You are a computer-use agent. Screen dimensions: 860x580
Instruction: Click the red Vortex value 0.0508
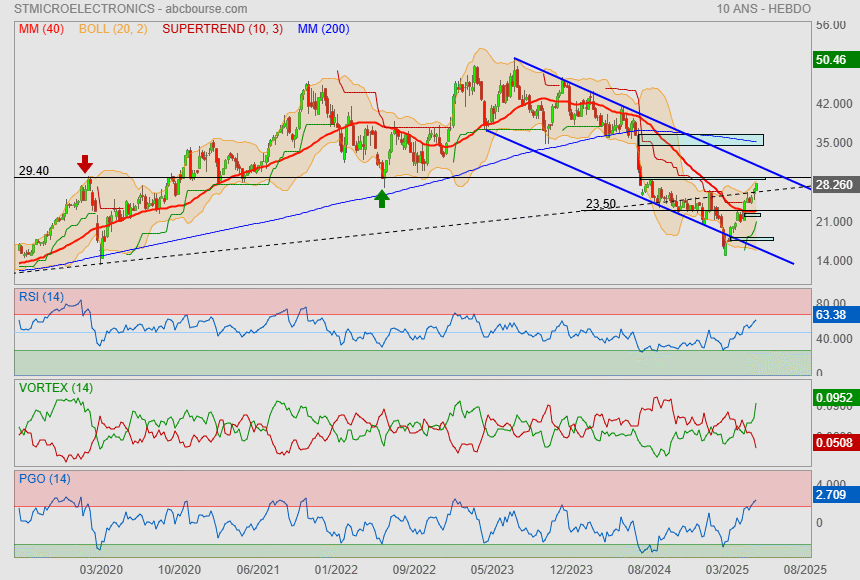[836, 443]
